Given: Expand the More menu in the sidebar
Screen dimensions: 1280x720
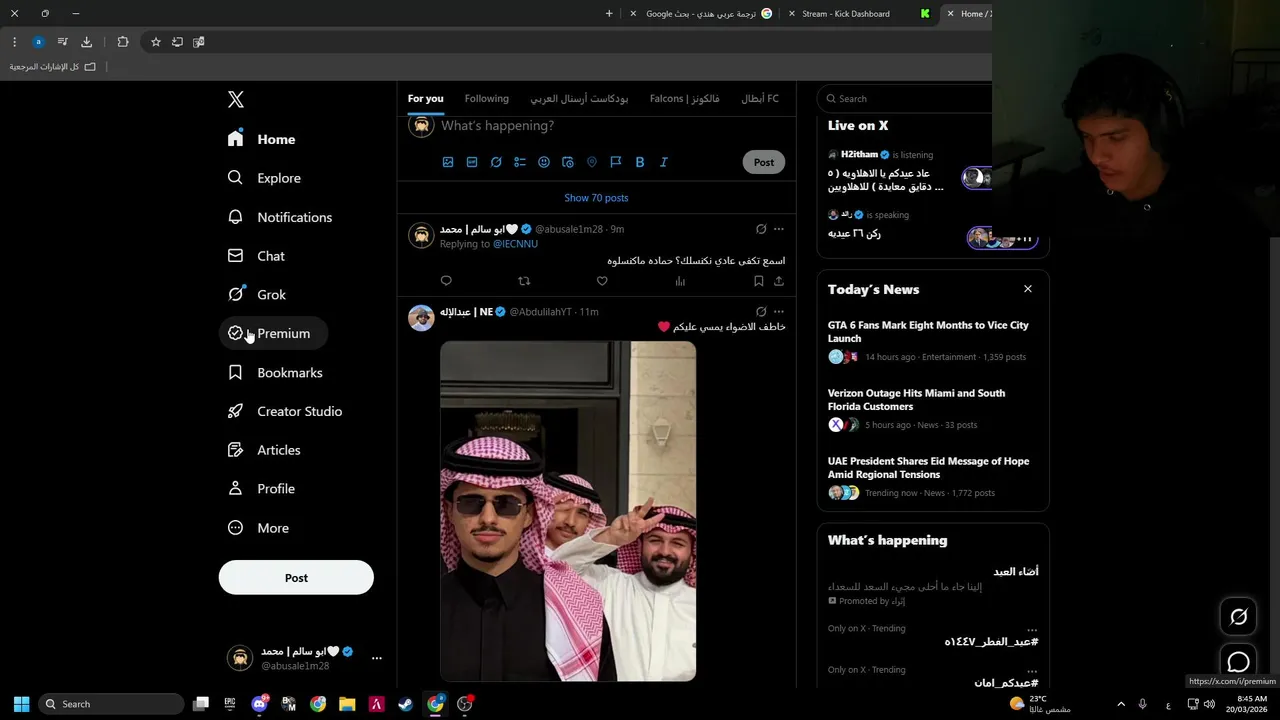Looking at the screenshot, I should tap(259, 528).
